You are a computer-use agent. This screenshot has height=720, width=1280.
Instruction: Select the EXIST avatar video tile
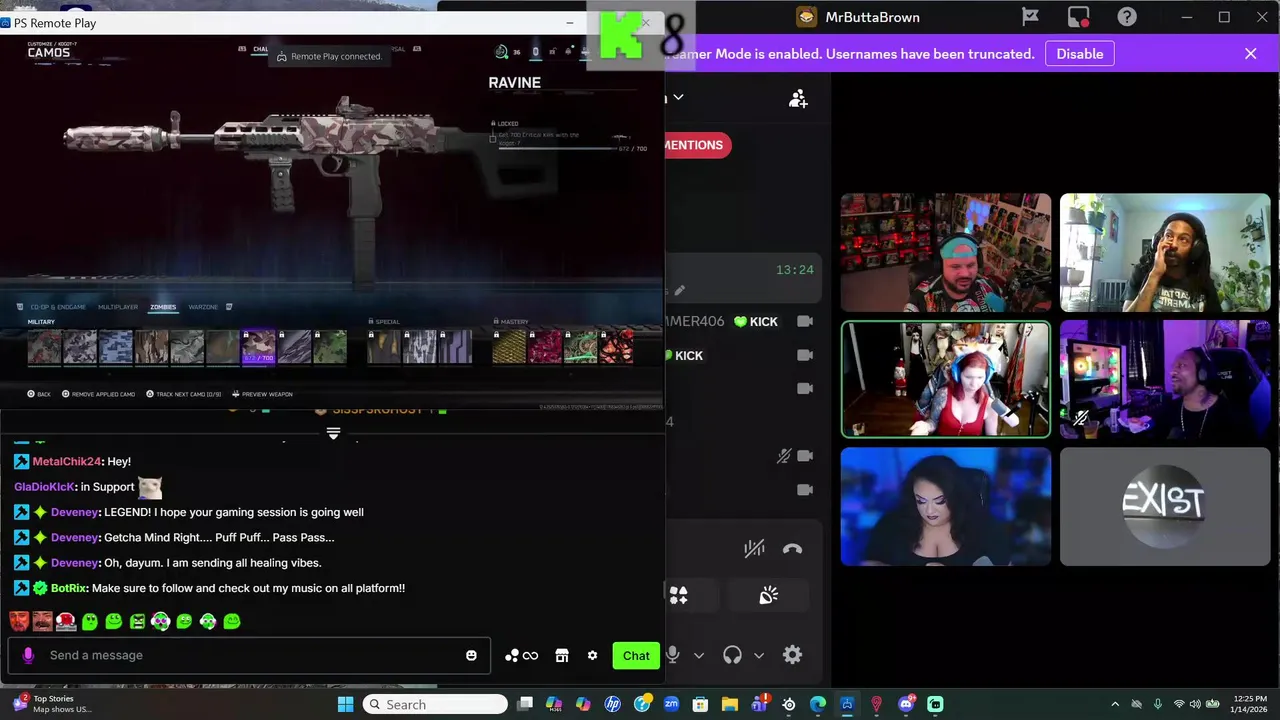point(1165,506)
